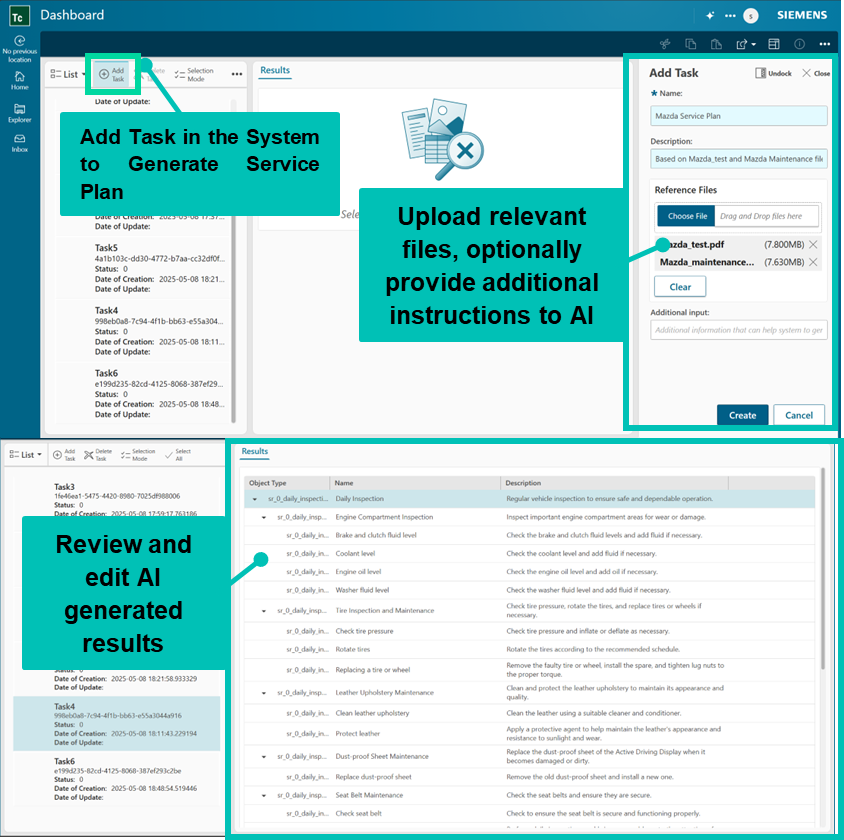Click the Add Task icon in top toolbar
Viewport: 844px width, 840px height.
112,74
